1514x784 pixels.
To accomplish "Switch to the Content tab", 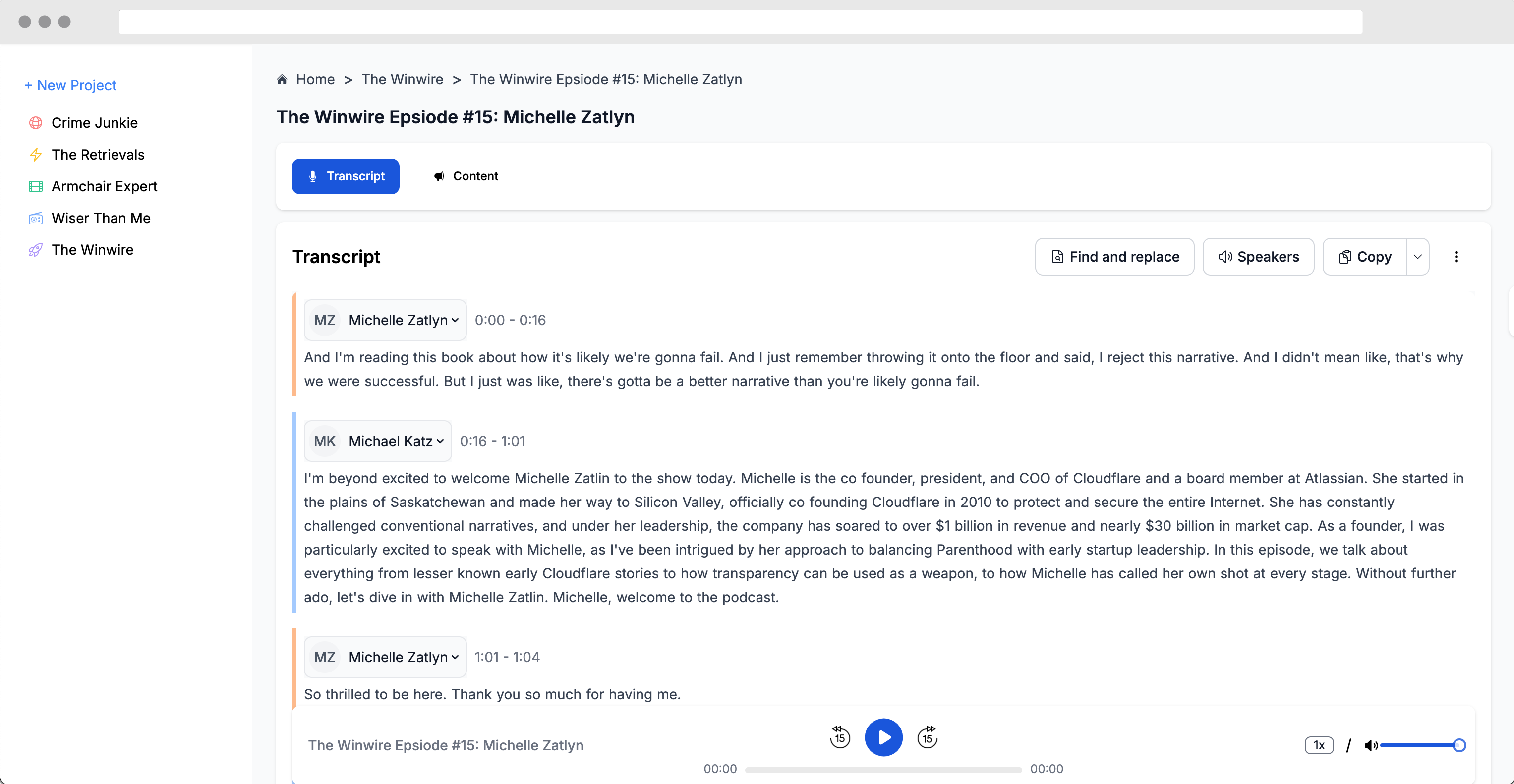I will click(x=465, y=176).
